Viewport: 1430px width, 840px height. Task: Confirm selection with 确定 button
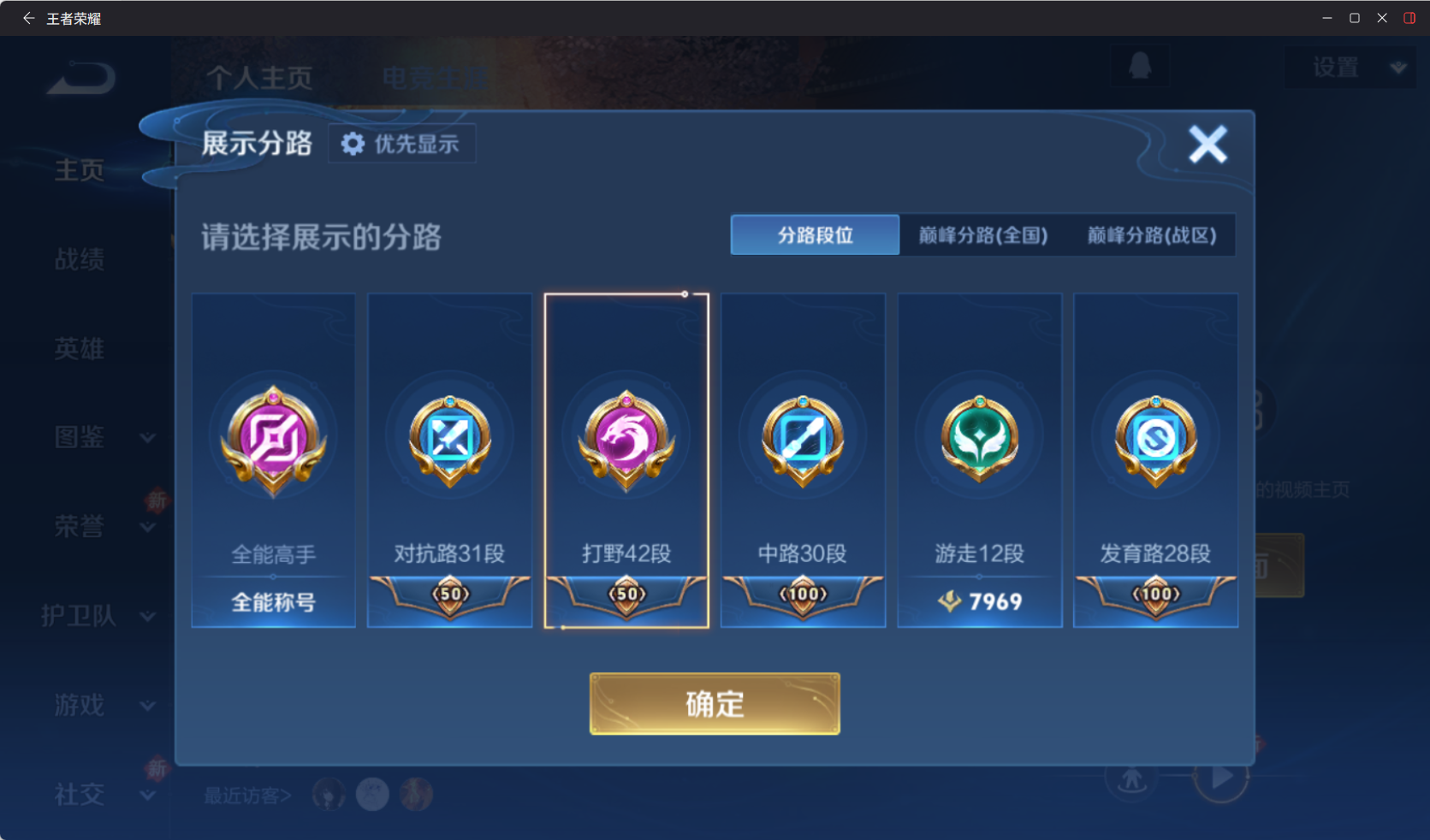(715, 704)
